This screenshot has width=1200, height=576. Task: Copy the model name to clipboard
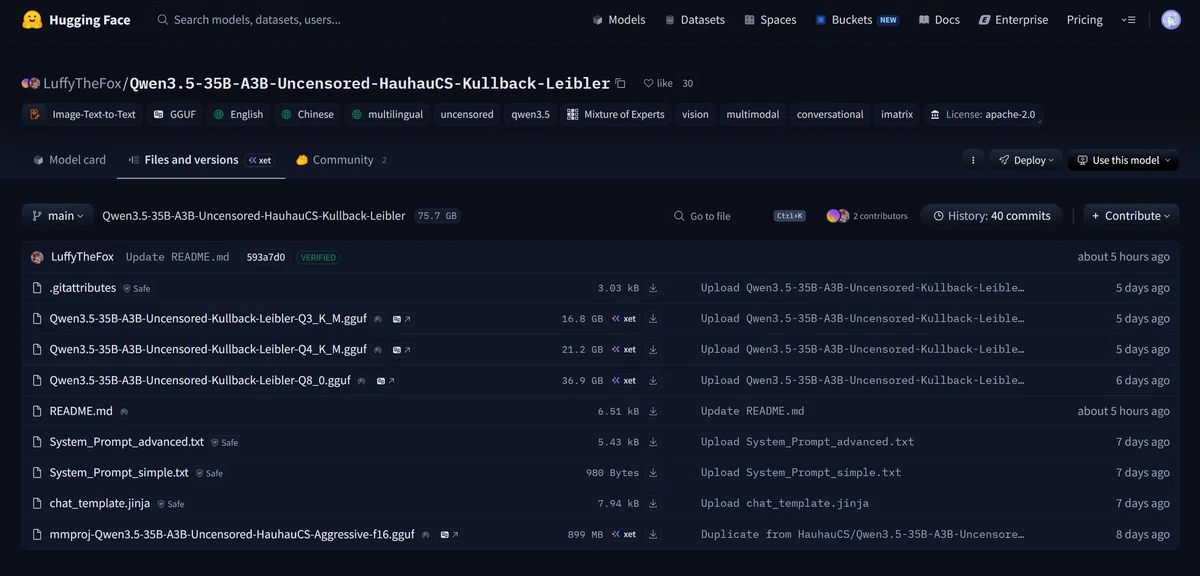(621, 83)
